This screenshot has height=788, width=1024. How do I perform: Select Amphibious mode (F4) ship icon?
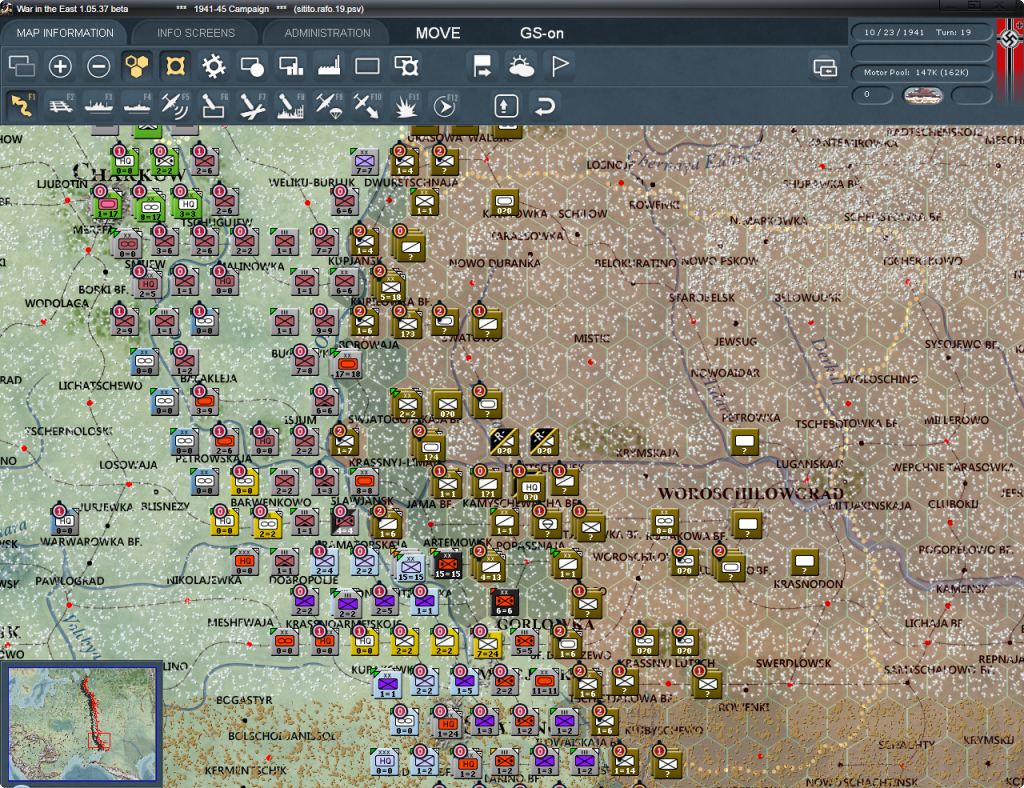click(x=137, y=105)
